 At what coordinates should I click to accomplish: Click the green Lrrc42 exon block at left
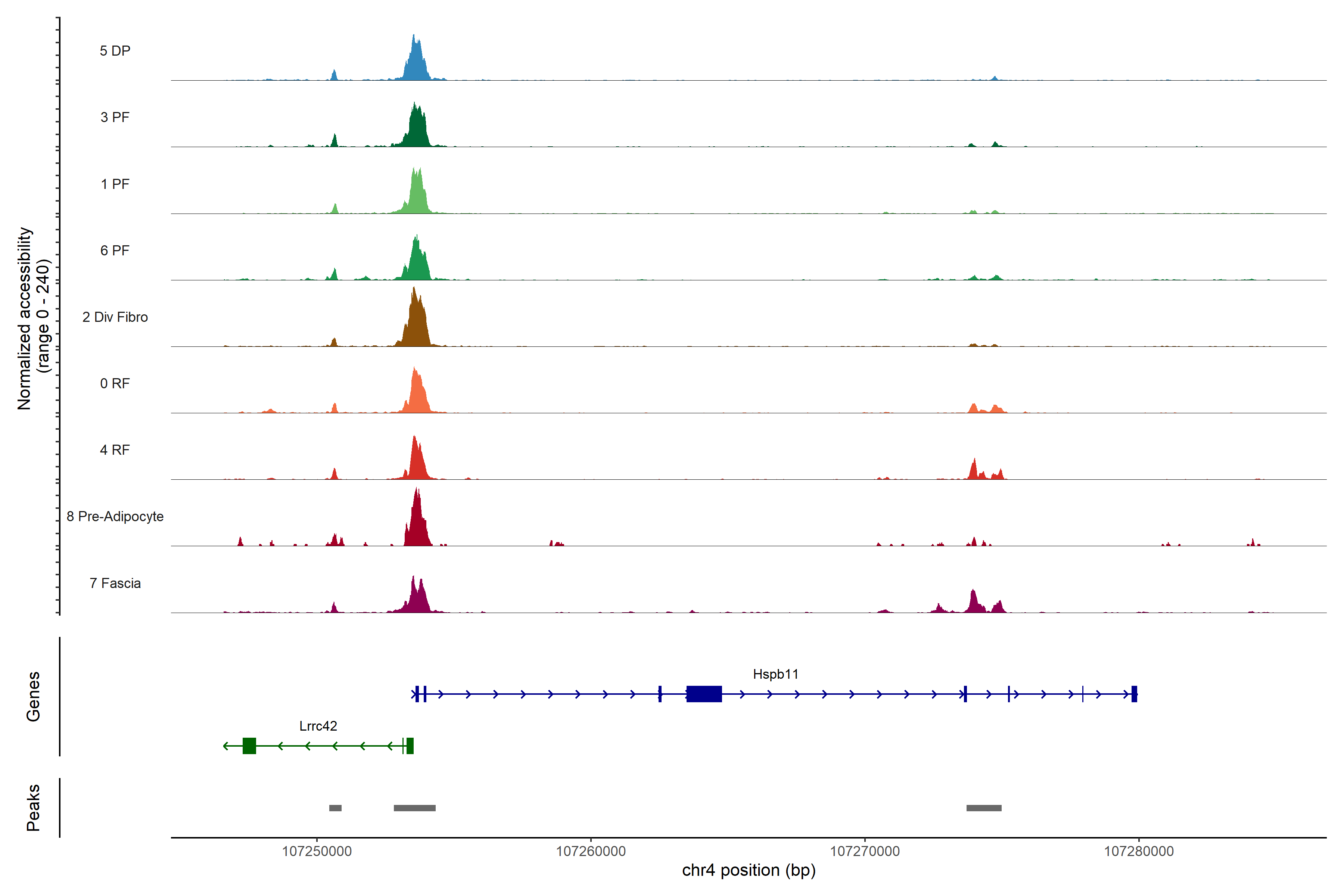tap(249, 746)
